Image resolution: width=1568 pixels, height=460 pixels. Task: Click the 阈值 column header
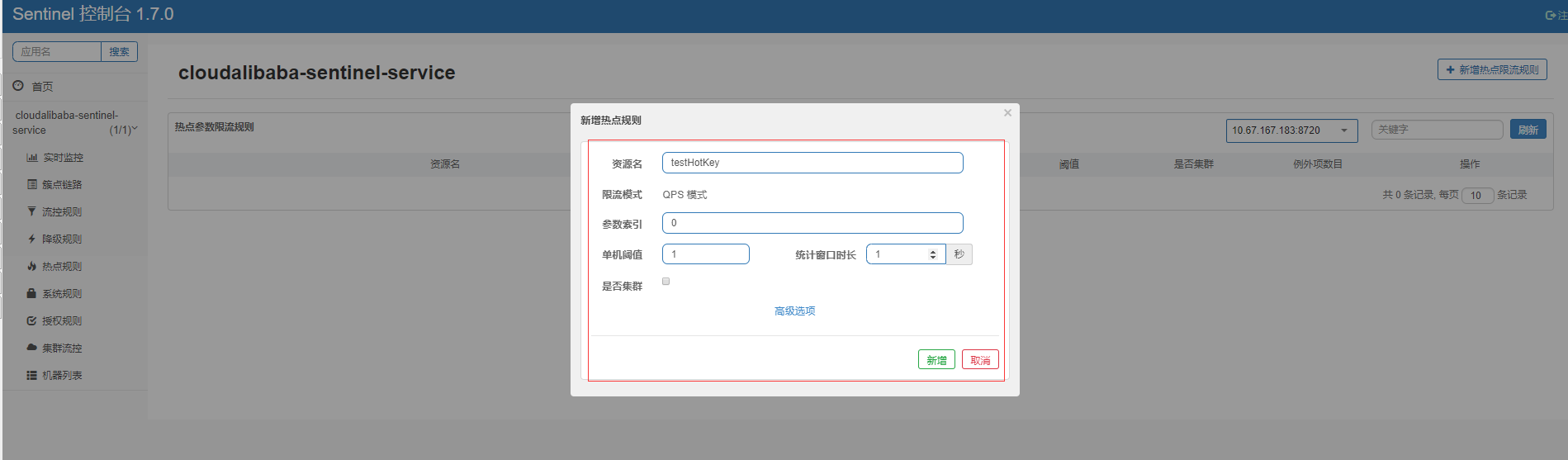pyautogui.click(x=1069, y=164)
